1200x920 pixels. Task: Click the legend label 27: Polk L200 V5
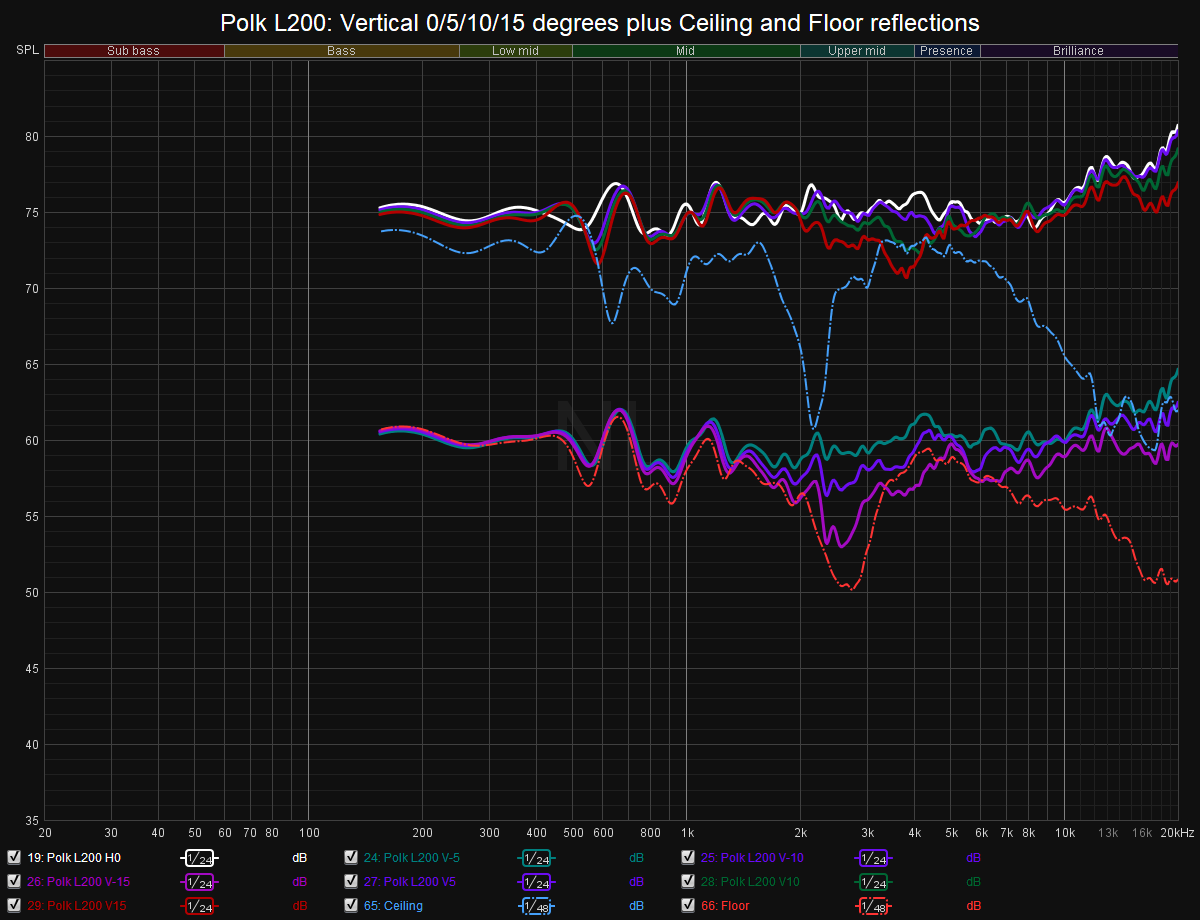[410, 881]
